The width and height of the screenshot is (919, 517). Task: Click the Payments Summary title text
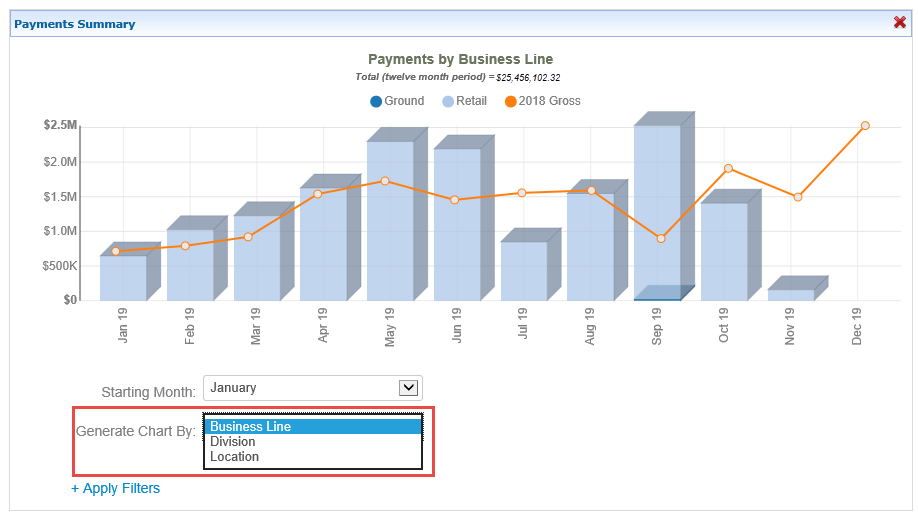tap(75, 24)
